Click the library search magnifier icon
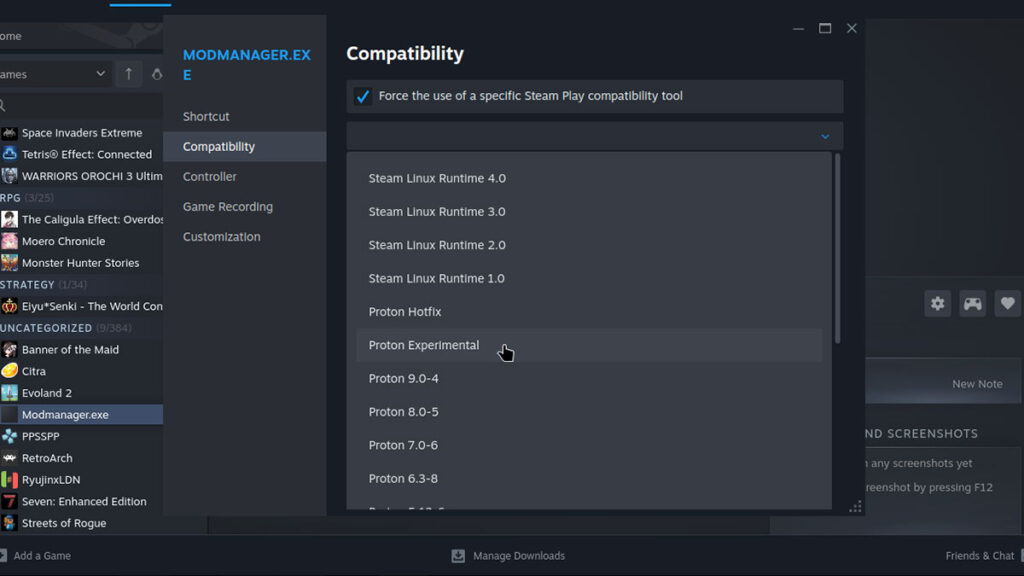The width and height of the screenshot is (1024, 576). (x=3, y=105)
